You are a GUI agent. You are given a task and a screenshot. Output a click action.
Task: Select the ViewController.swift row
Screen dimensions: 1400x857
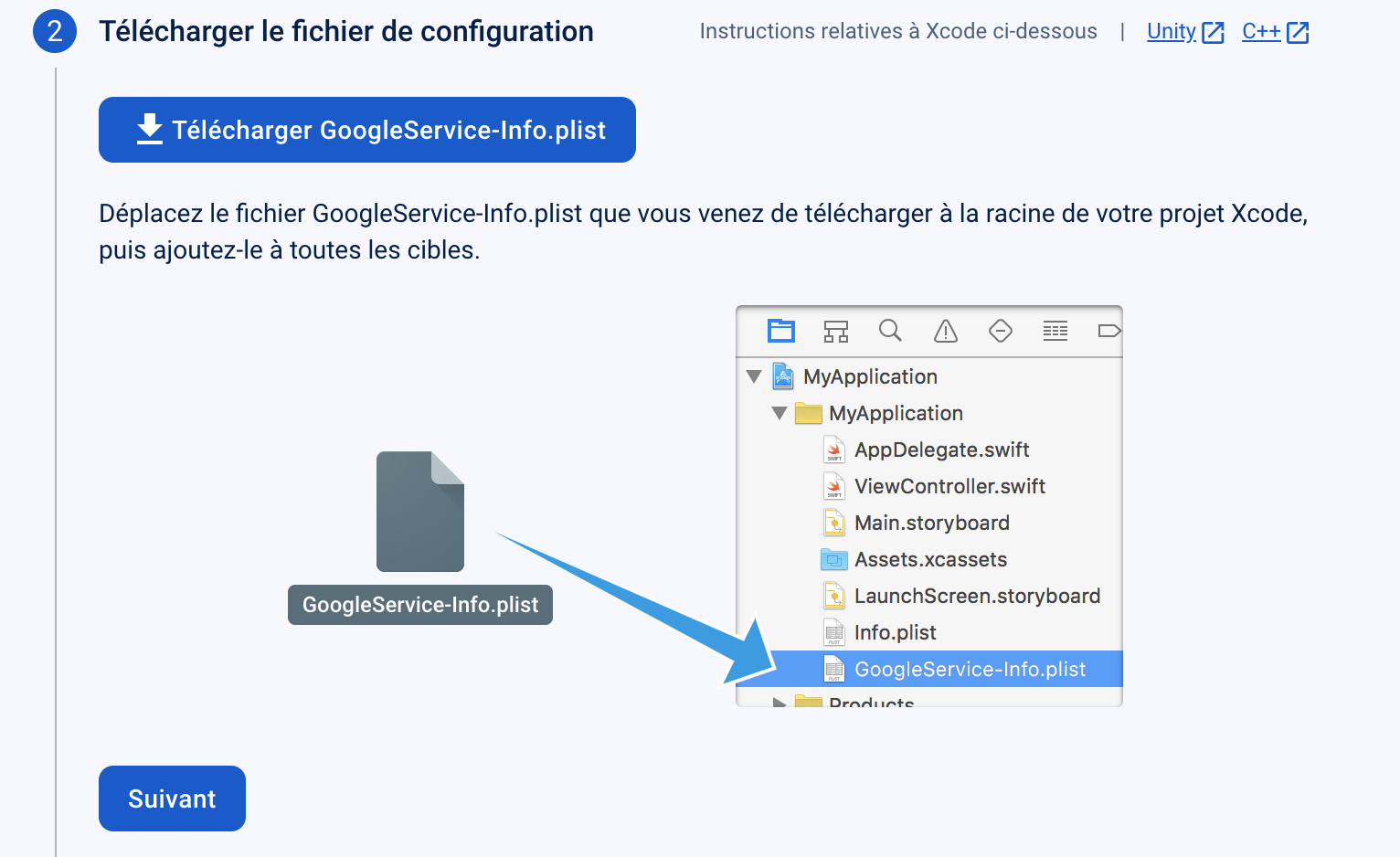click(x=929, y=486)
